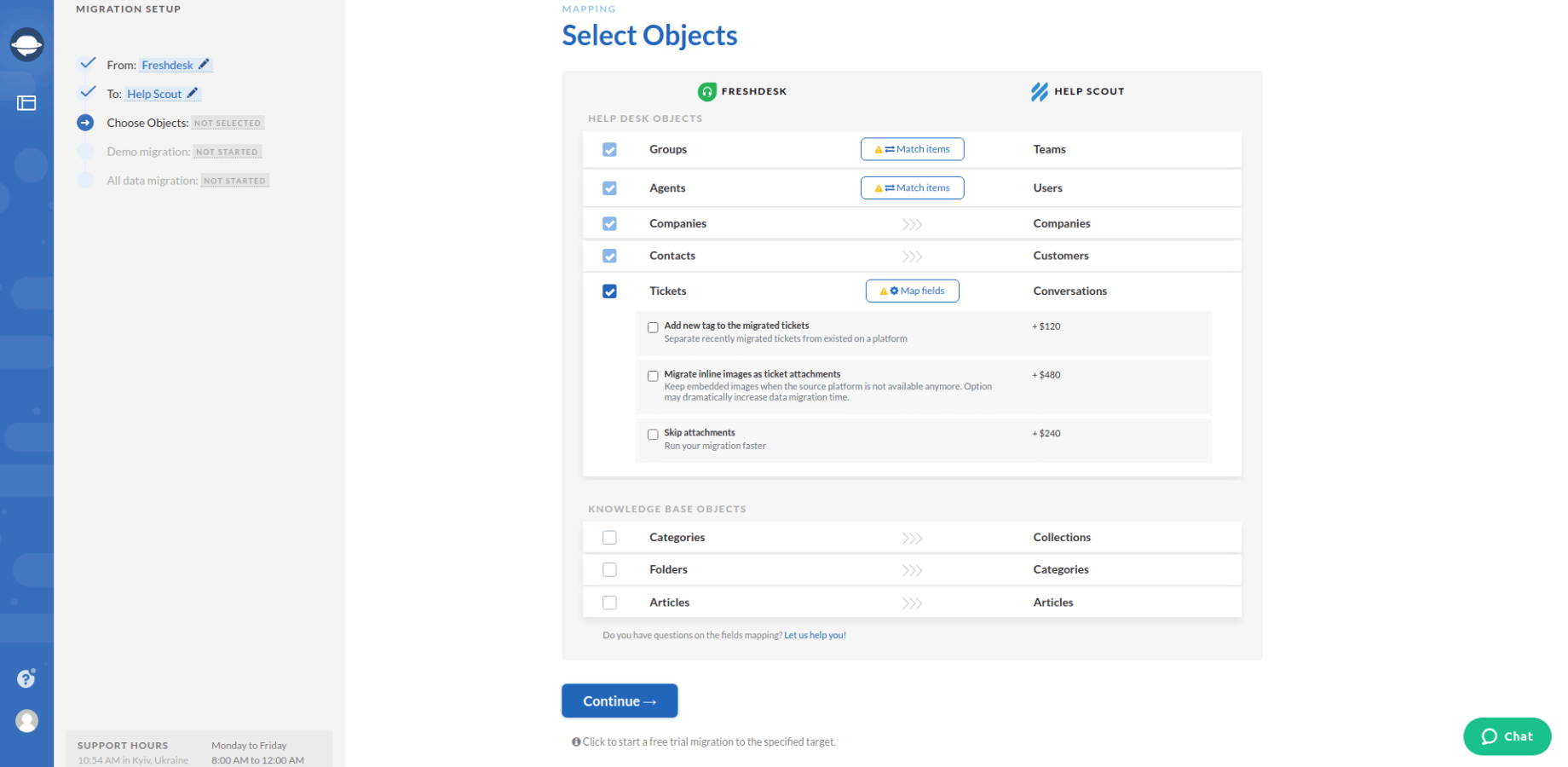Click the Articles row mapping arrows
The image size is (1568, 767).
point(912,603)
